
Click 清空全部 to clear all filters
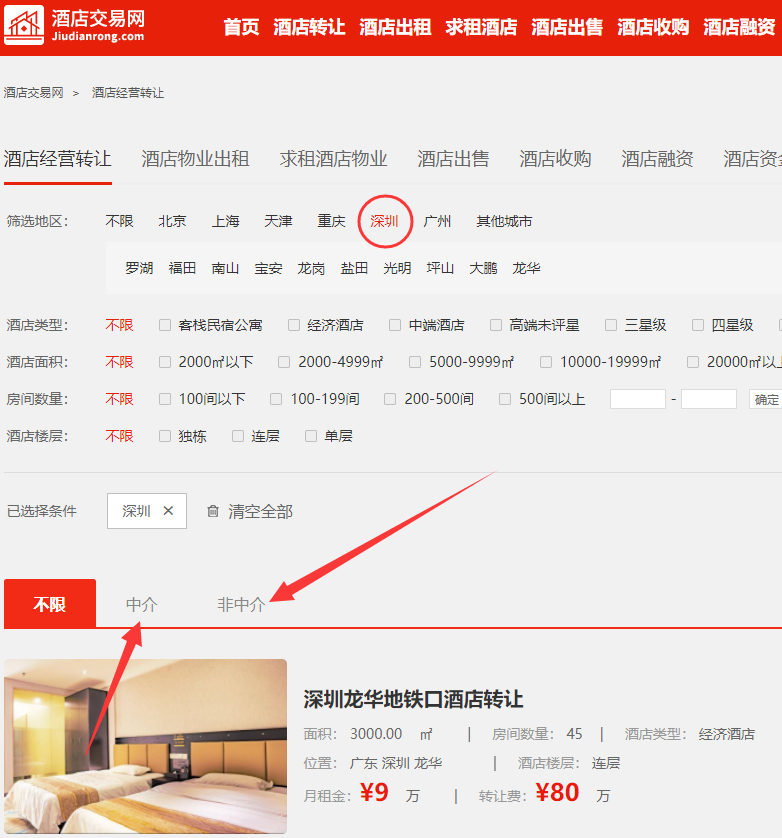(x=260, y=511)
